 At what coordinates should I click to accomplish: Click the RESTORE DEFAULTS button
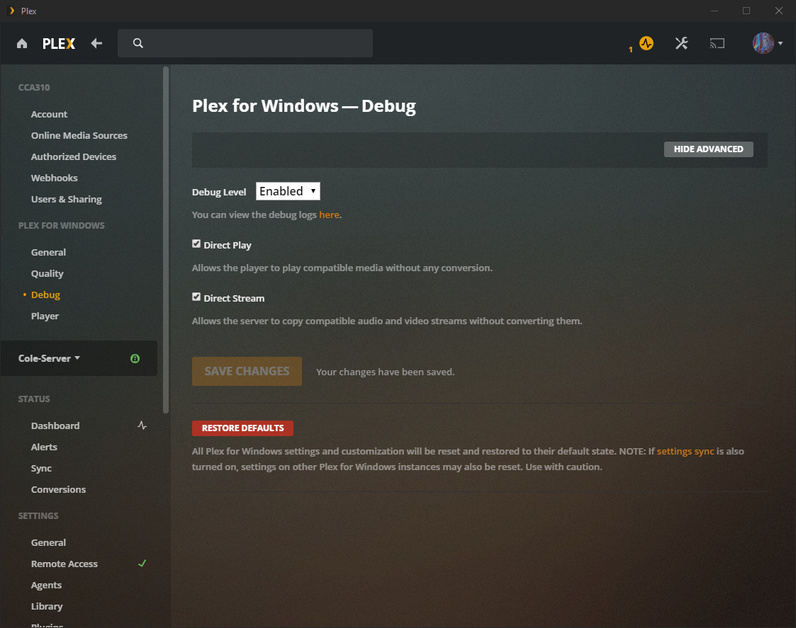click(x=243, y=428)
